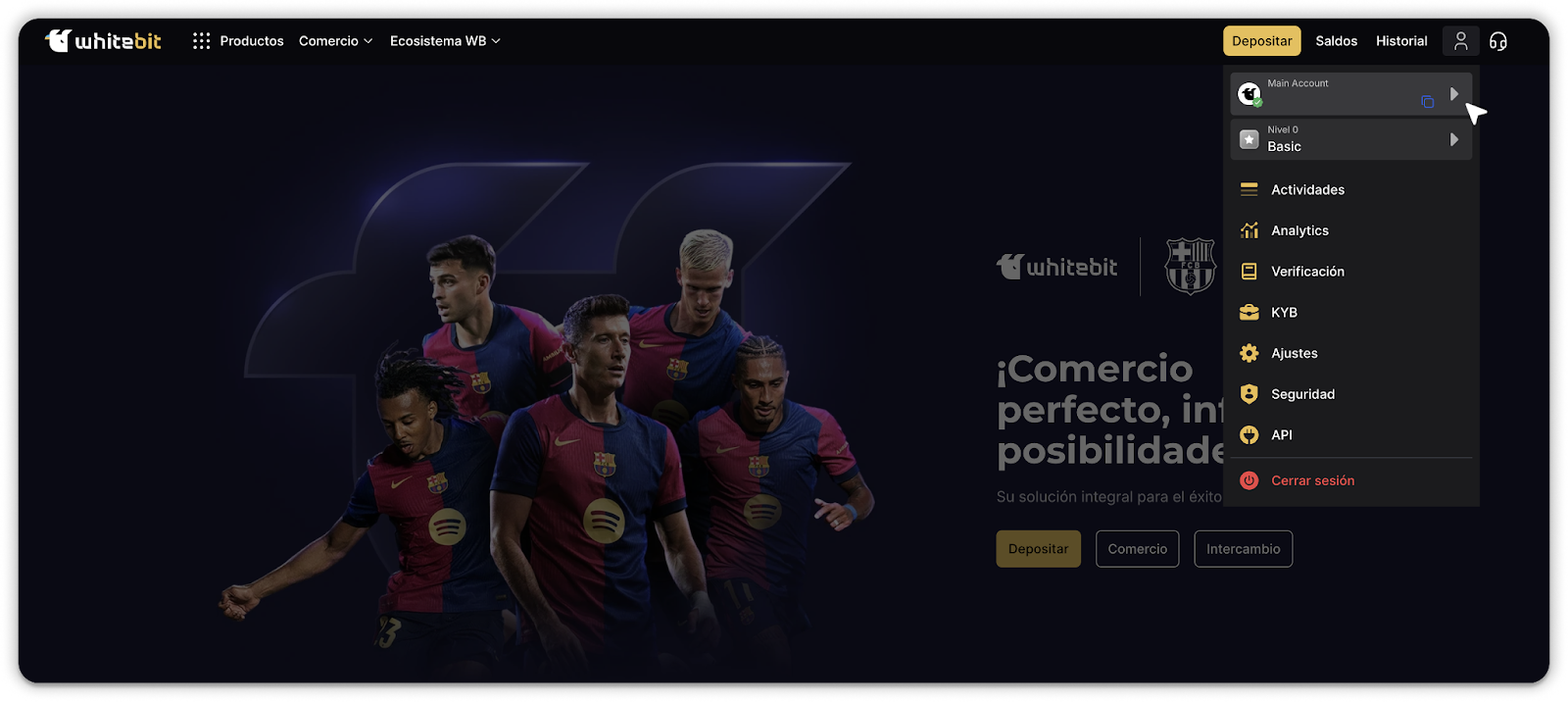Copy the Main Account ID icon
Screen dimensions: 1568x702
pyautogui.click(x=1427, y=101)
